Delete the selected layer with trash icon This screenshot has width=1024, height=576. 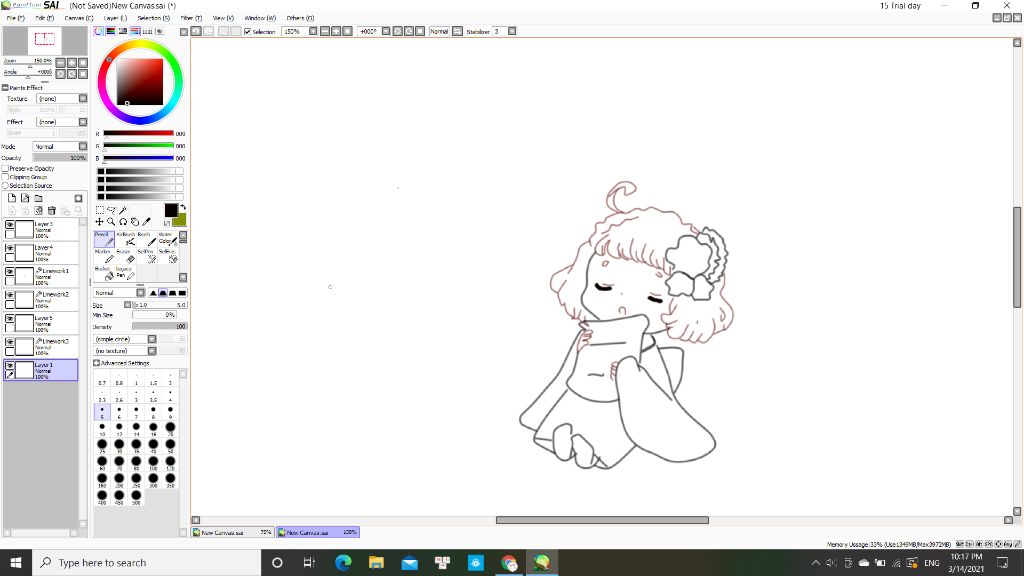(x=52, y=210)
